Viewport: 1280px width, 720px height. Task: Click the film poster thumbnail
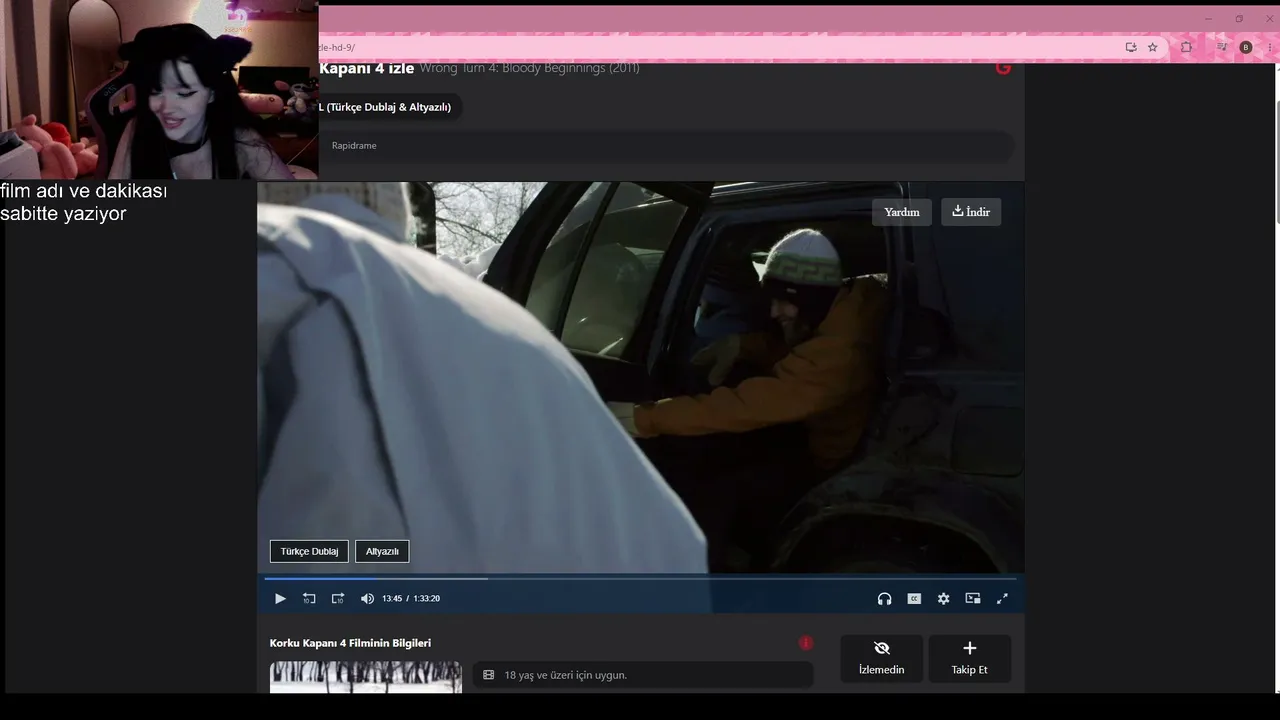click(366, 677)
